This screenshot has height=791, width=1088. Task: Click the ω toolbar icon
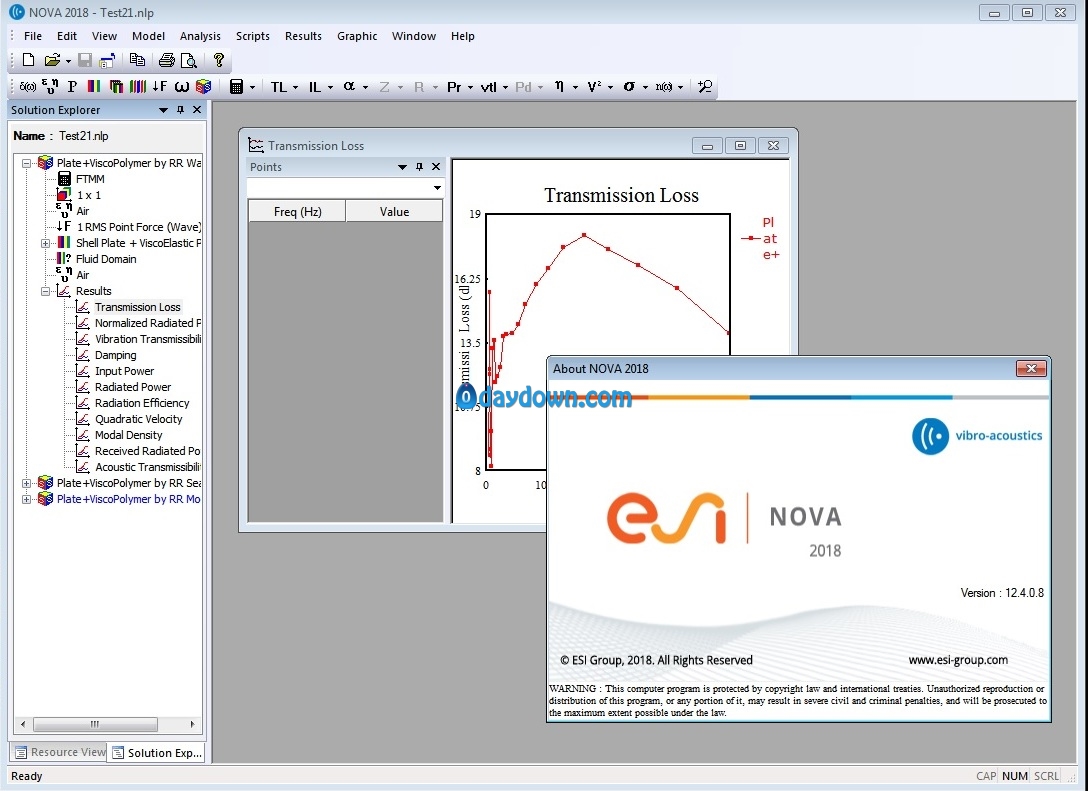point(182,87)
